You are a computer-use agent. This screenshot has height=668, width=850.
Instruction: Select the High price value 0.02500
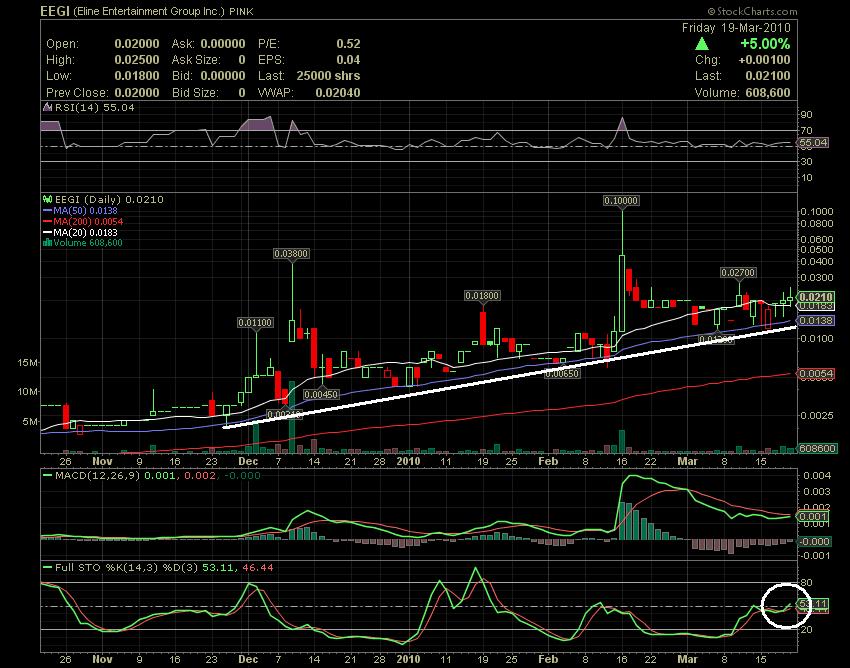137,60
